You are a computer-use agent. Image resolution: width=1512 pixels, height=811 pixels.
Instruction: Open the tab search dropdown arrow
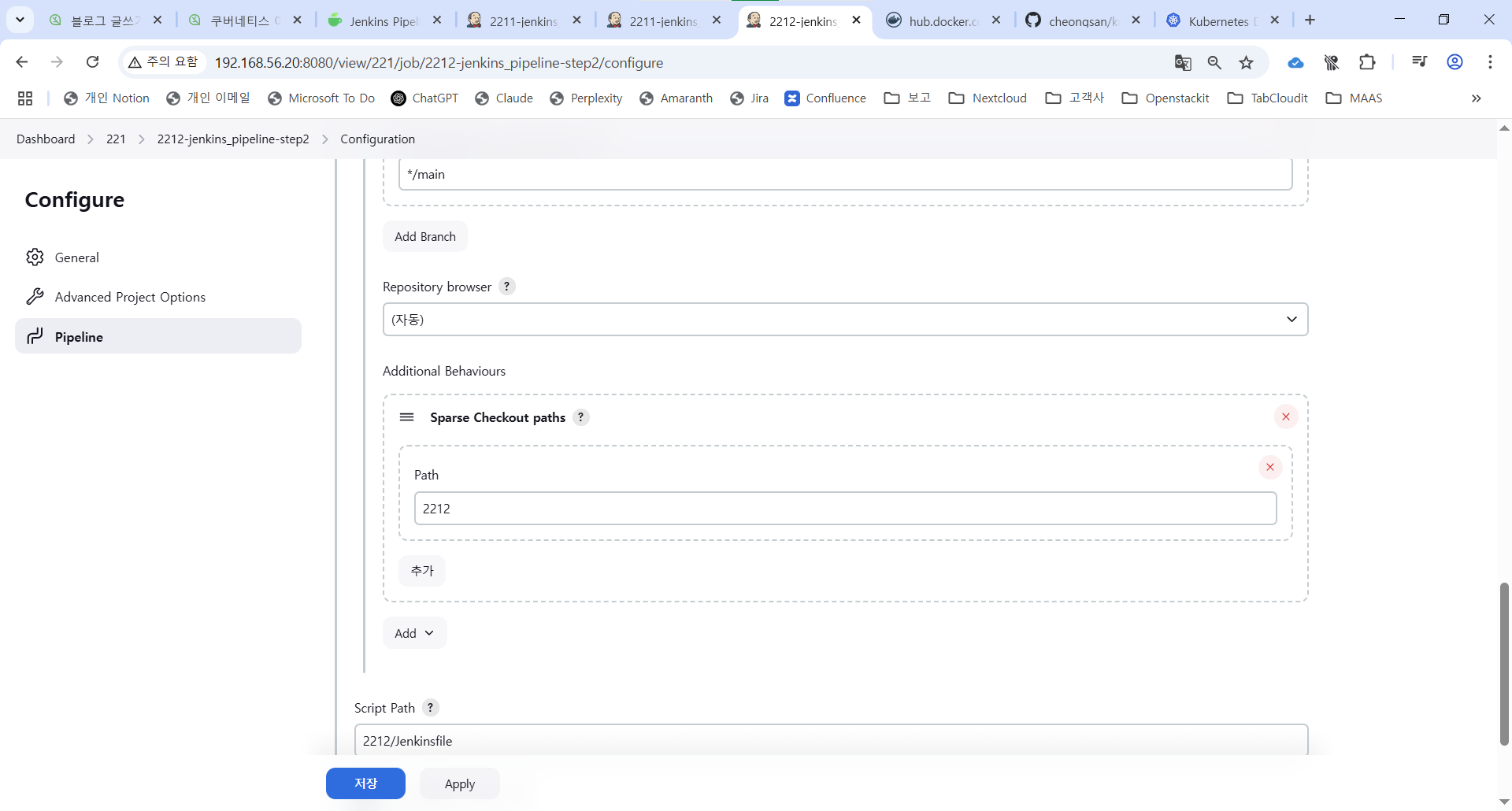(20, 20)
